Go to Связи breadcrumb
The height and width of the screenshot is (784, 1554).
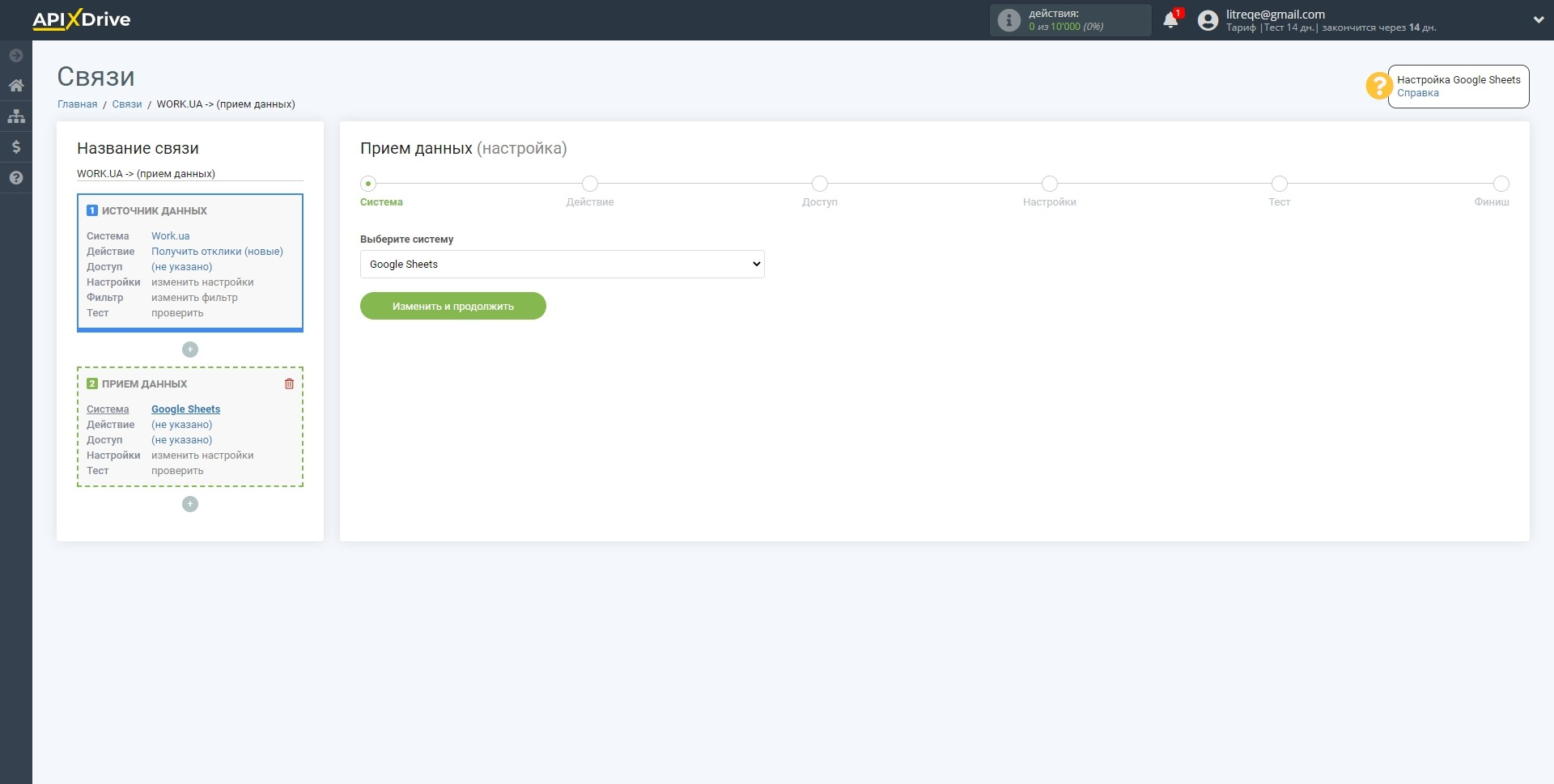click(x=127, y=104)
